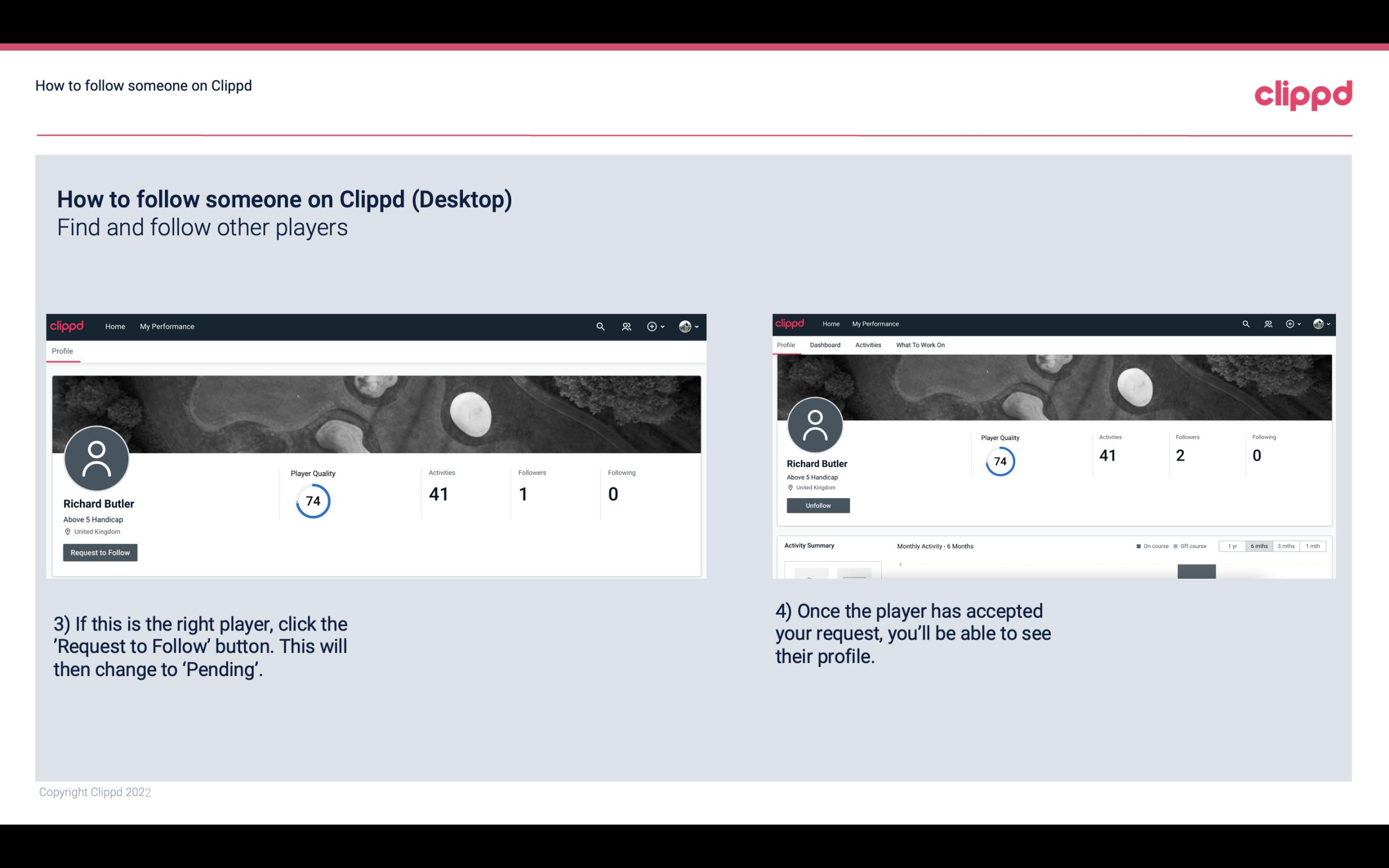Click the Unfollow button on right profile

point(817,505)
